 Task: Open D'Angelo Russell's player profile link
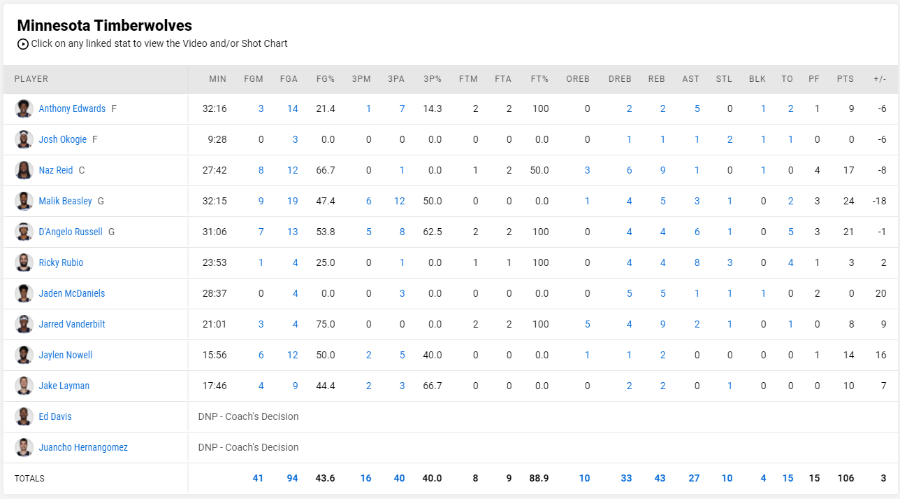[x=71, y=231]
